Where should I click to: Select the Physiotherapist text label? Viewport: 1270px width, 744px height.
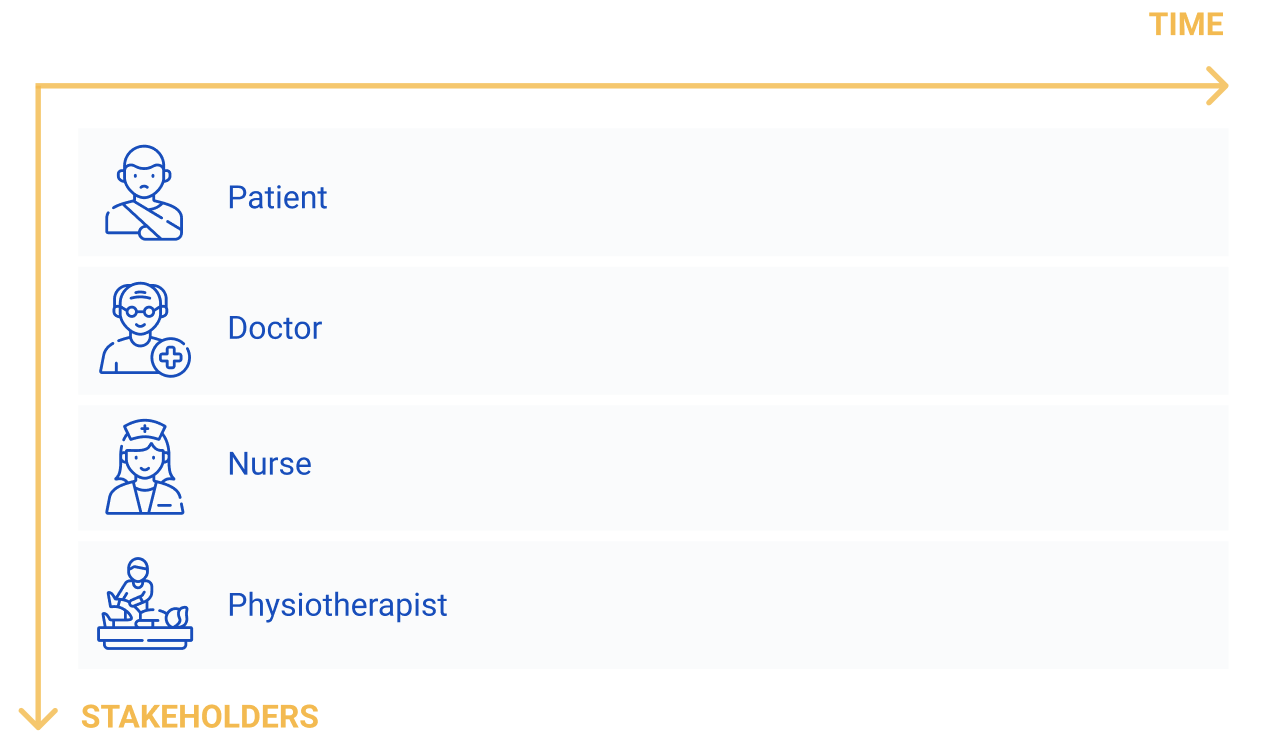pyautogui.click(x=337, y=605)
